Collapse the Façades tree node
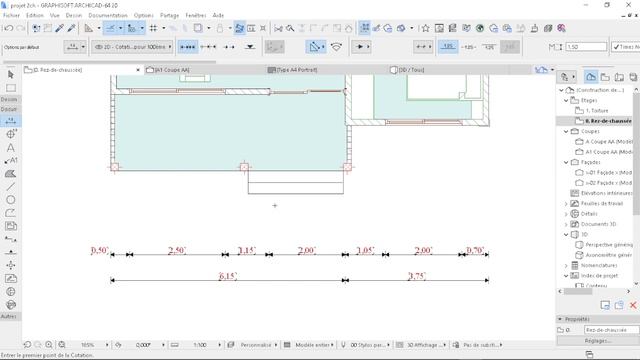Viewport: 640px width, 360px height. coord(566,162)
